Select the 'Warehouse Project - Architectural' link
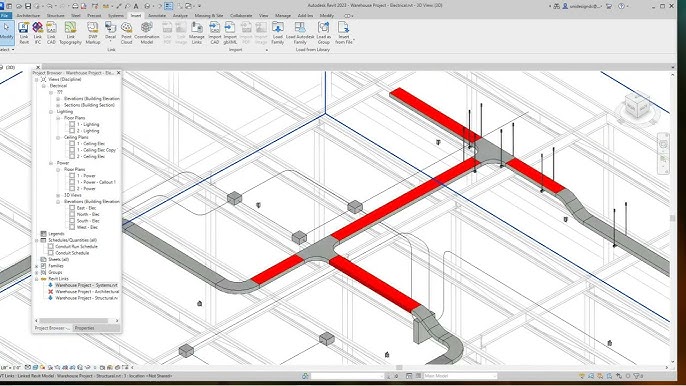The image size is (686, 386). point(87,291)
